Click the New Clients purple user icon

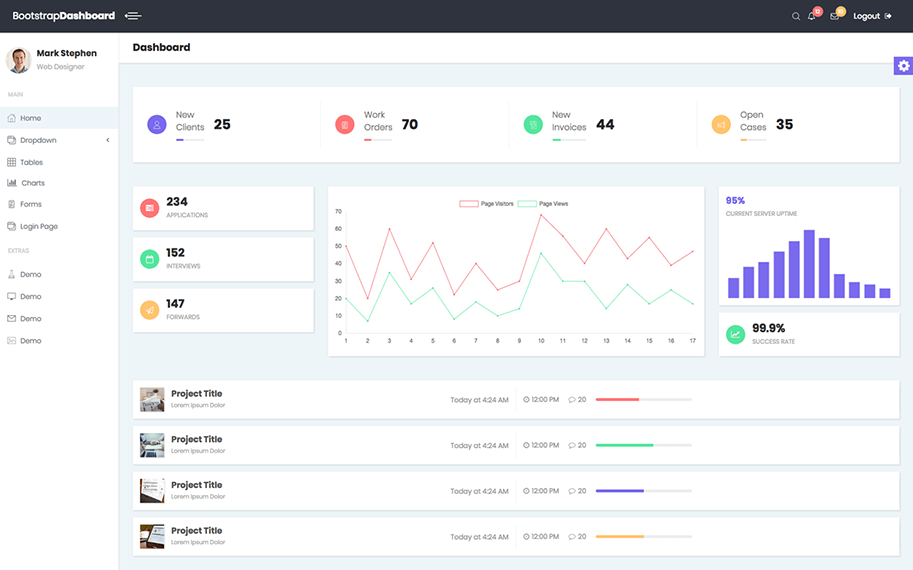(x=157, y=125)
